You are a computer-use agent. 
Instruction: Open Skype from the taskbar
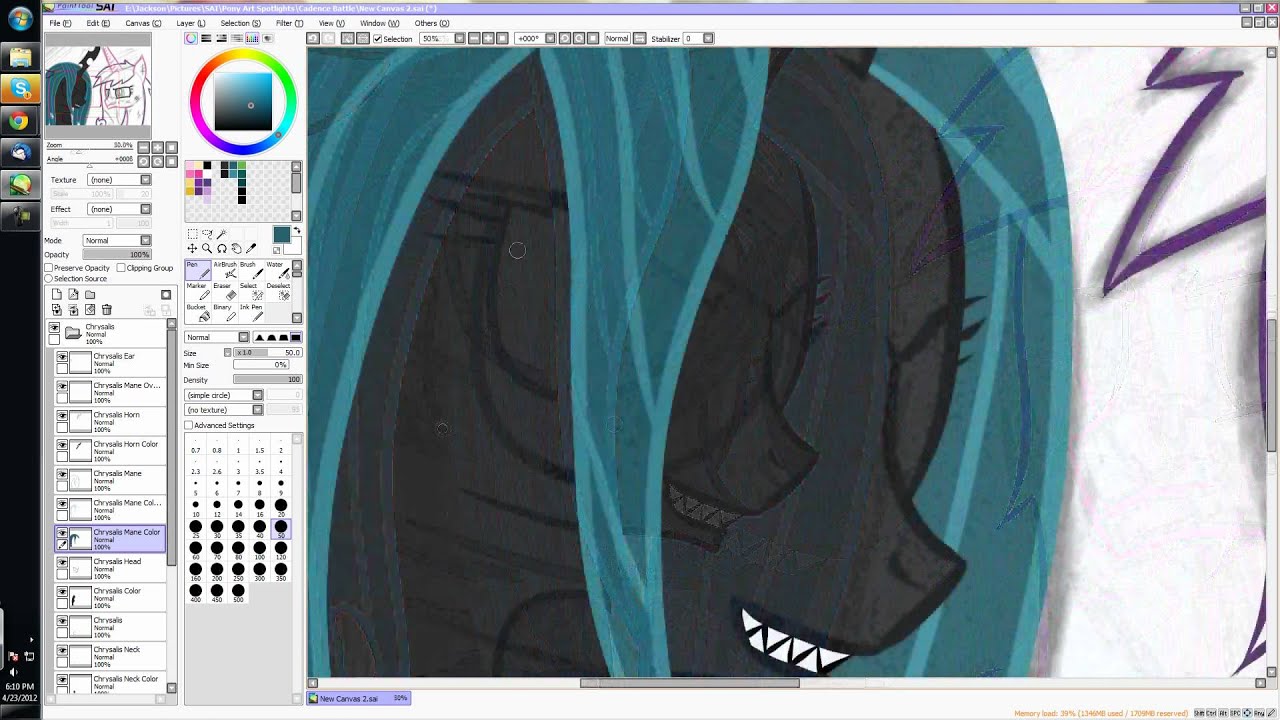(x=19, y=89)
